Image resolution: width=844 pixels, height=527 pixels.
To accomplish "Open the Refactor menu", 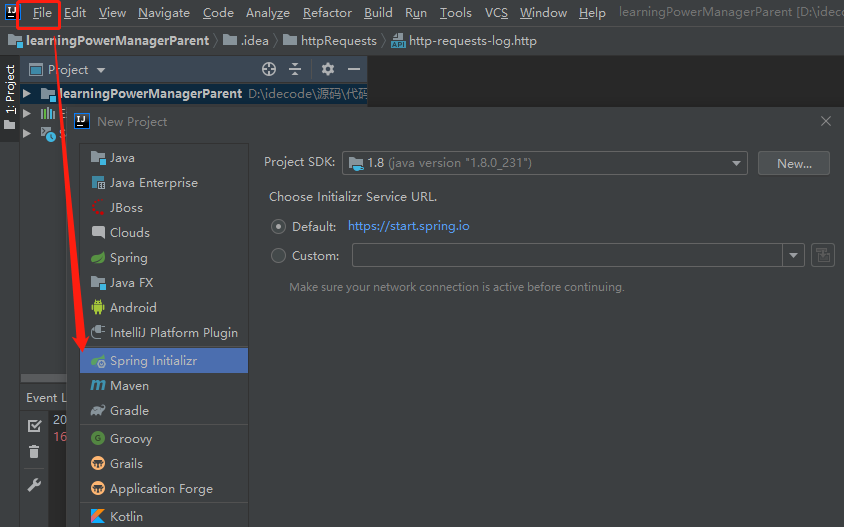I will pos(327,12).
